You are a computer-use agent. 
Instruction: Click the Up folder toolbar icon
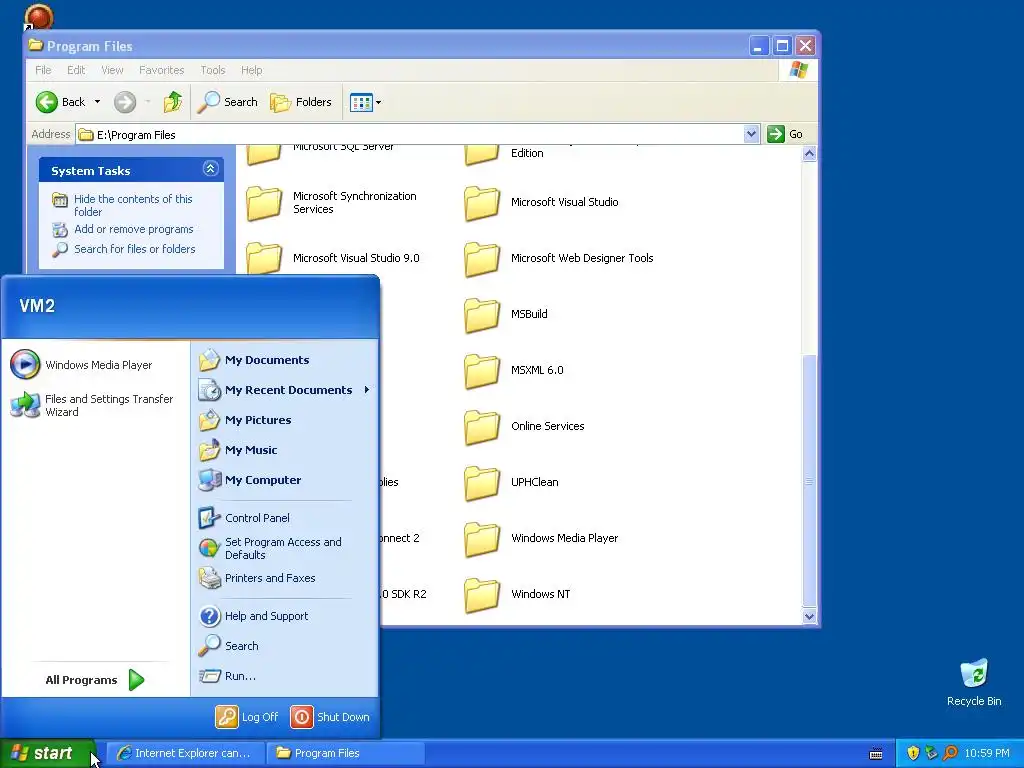click(172, 102)
